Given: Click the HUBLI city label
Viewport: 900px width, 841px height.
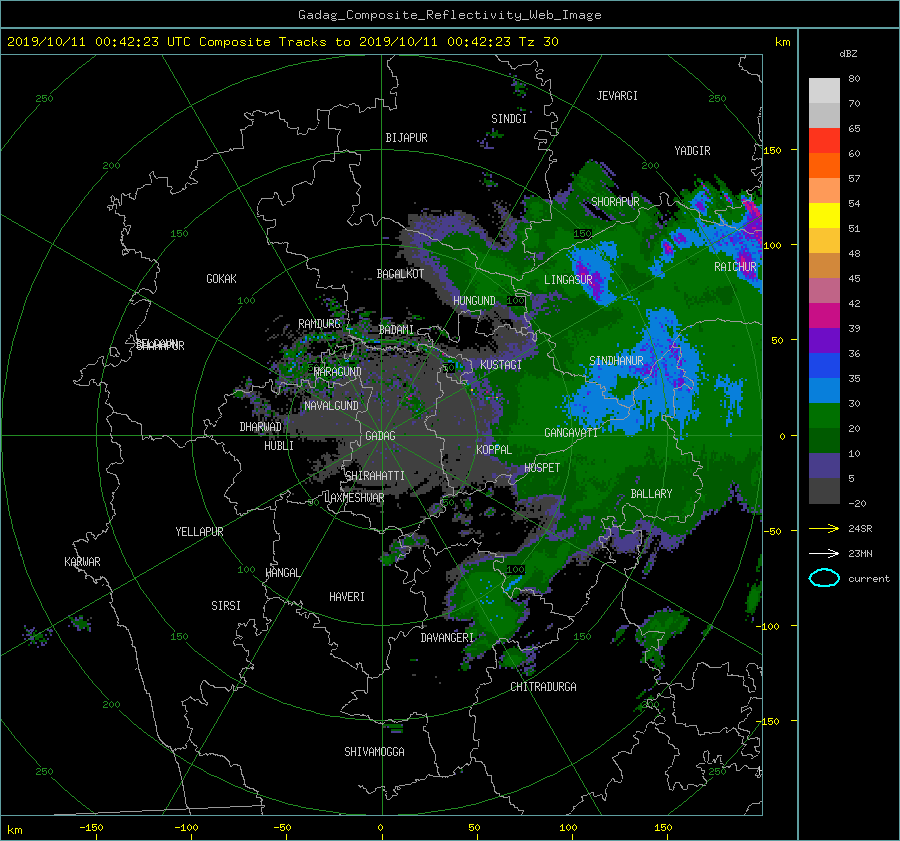Looking at the screenshot, I should 278,446.
